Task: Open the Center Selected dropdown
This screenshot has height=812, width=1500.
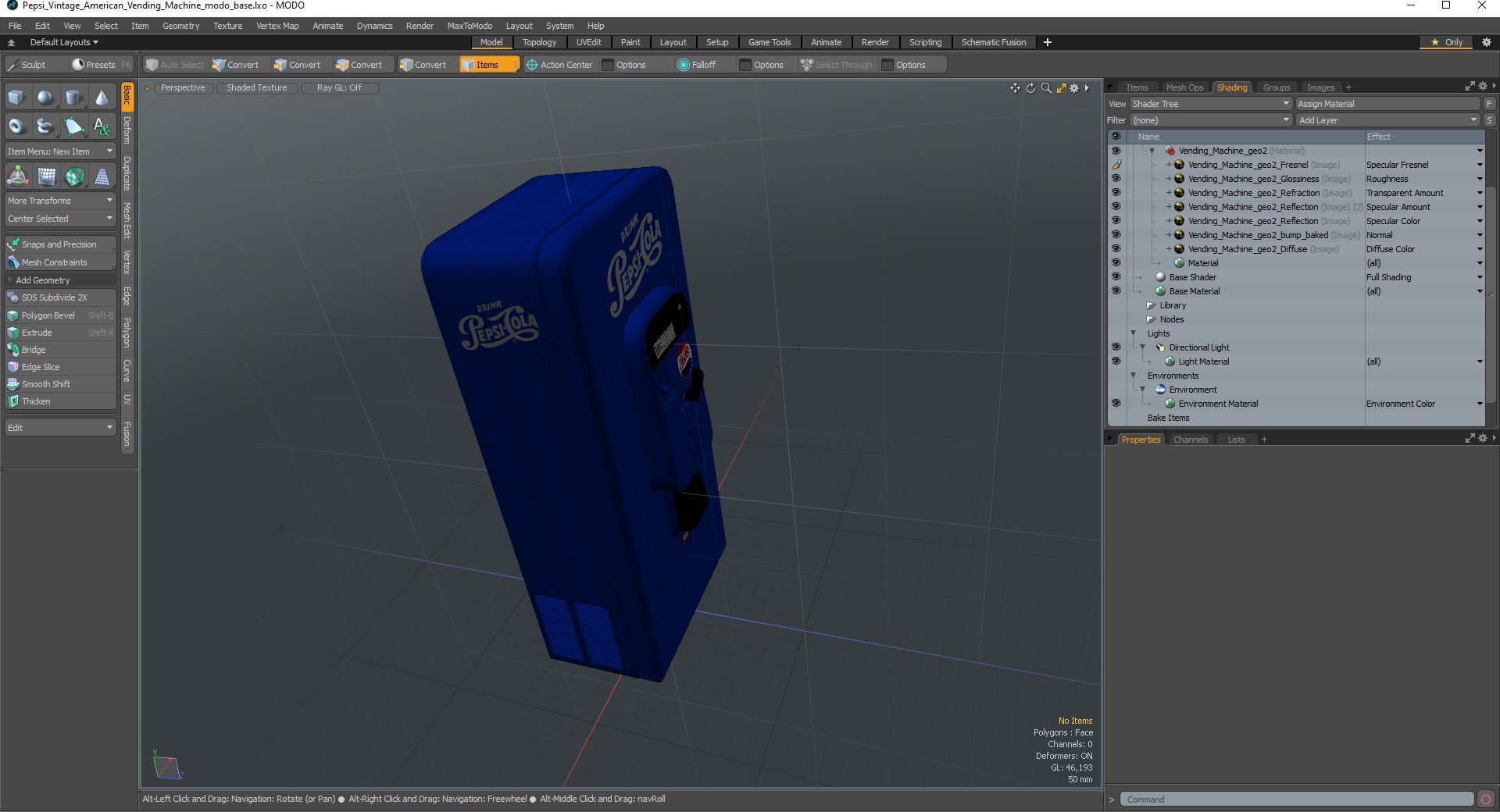Action: point(61,219)
